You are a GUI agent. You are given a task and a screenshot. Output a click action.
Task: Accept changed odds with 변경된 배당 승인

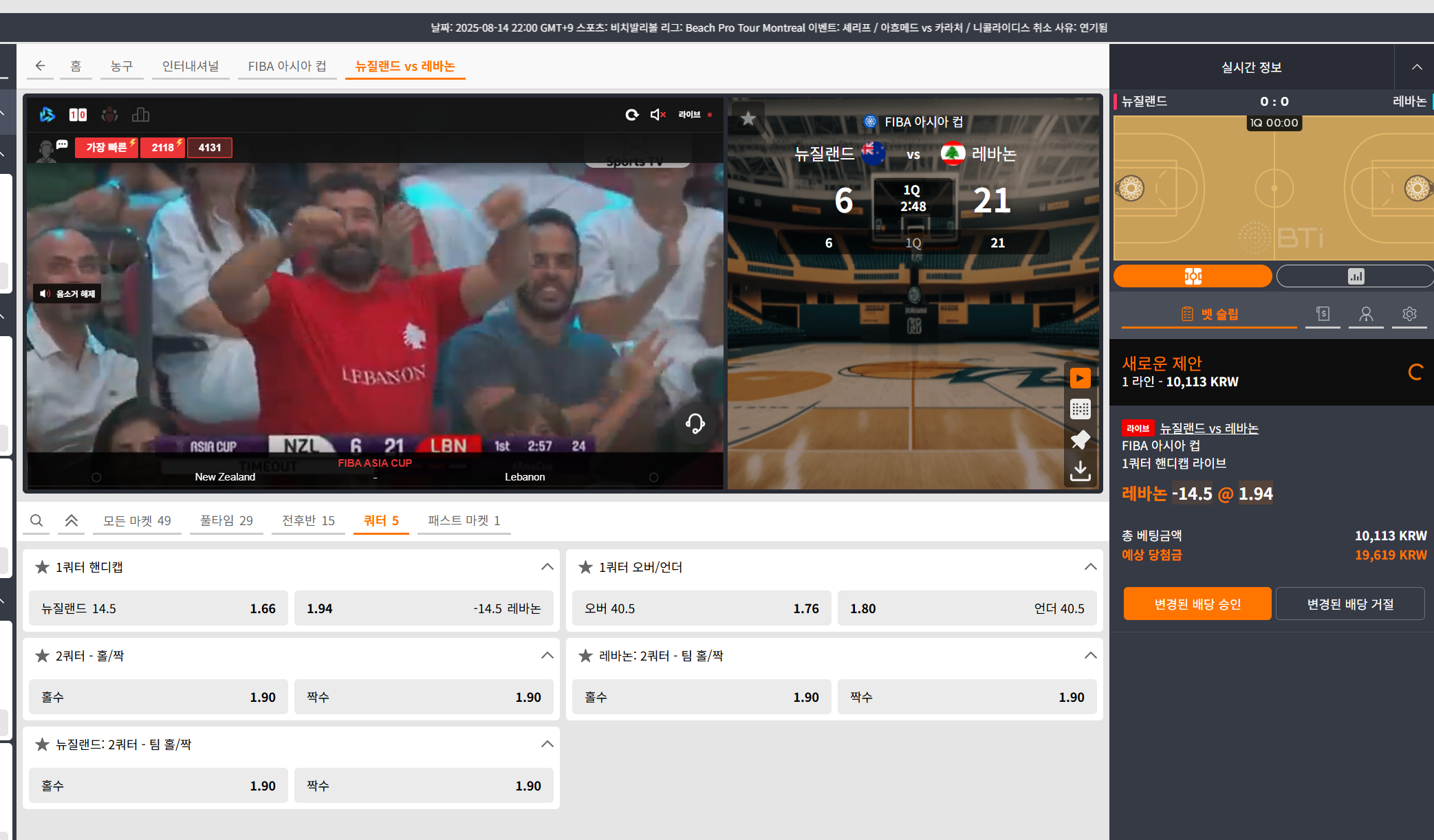[1197, 604]
